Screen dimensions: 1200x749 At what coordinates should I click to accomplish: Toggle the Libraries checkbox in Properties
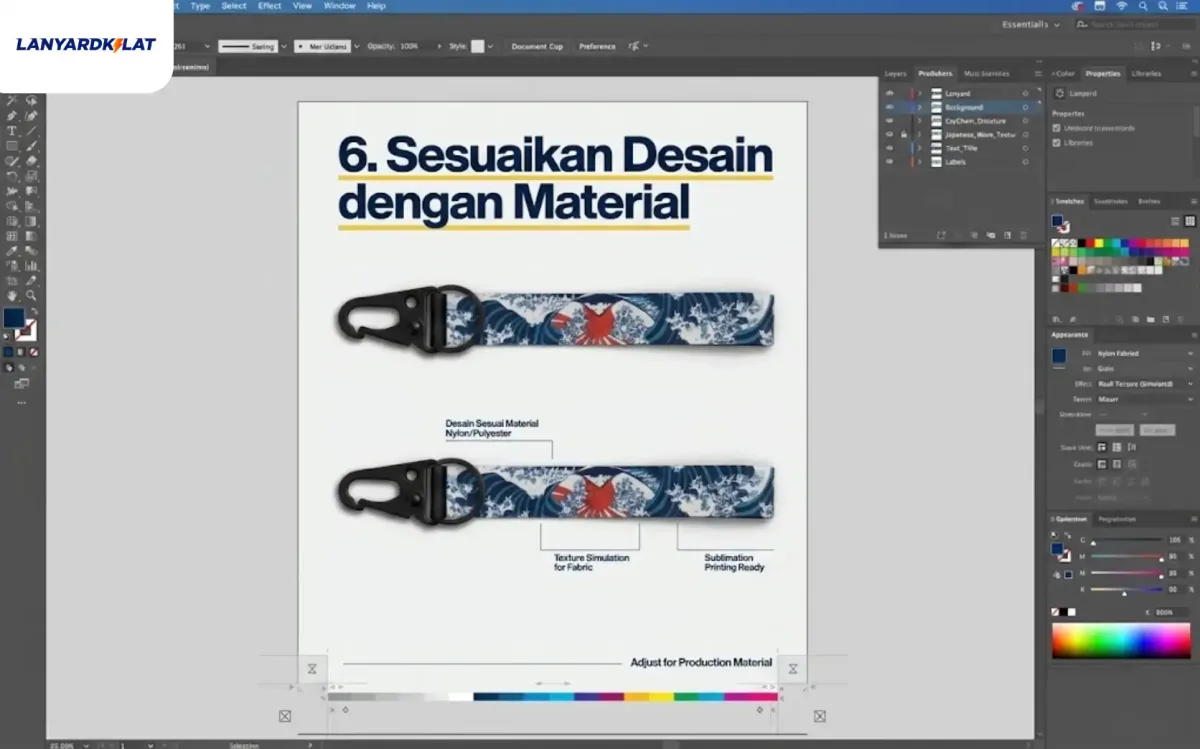click(x=1057, y=143)
